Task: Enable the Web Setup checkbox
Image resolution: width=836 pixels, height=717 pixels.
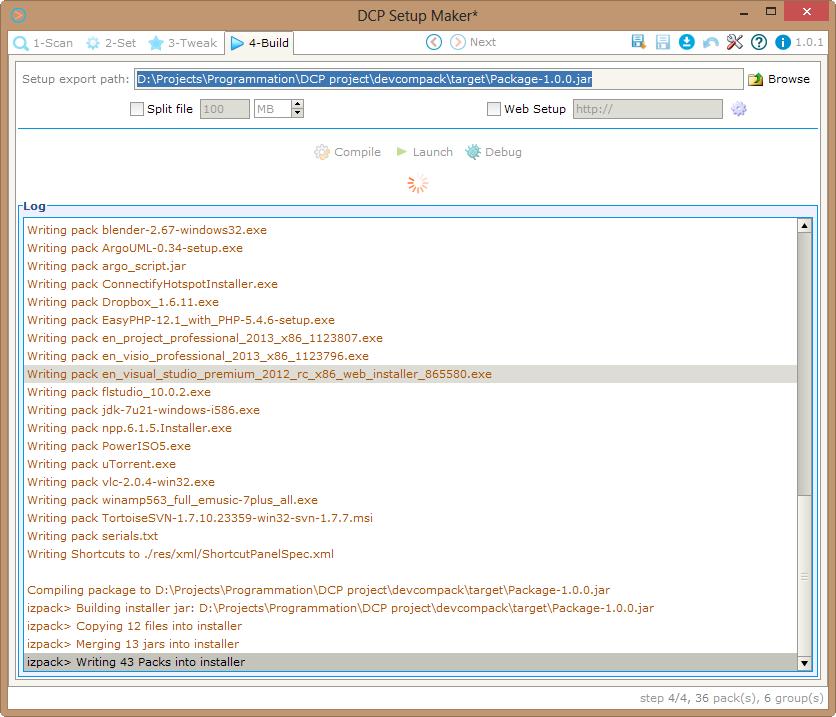Action: (494, 109)
